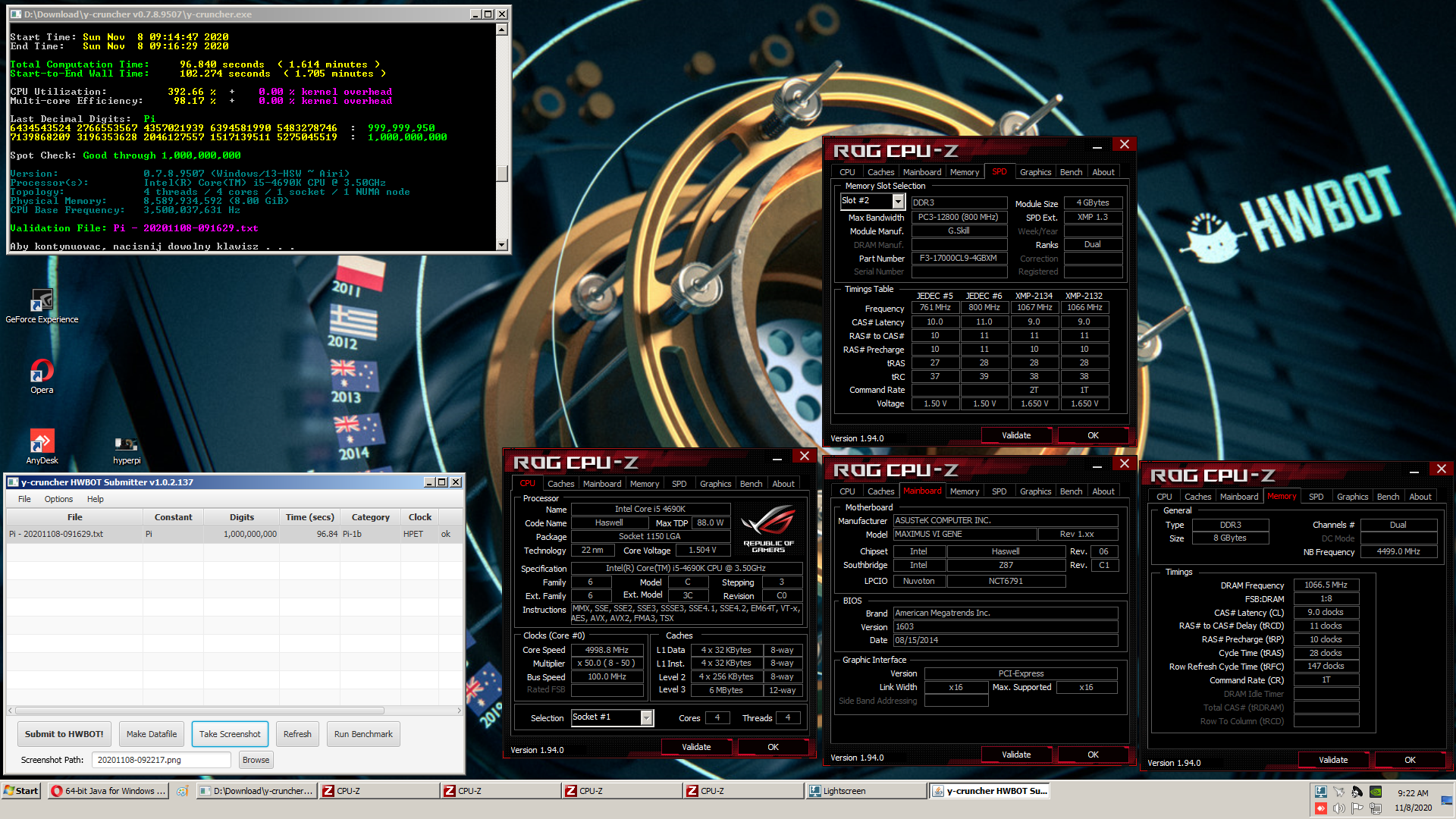Open SPD tab in CPU-Z CPU window

679,484
